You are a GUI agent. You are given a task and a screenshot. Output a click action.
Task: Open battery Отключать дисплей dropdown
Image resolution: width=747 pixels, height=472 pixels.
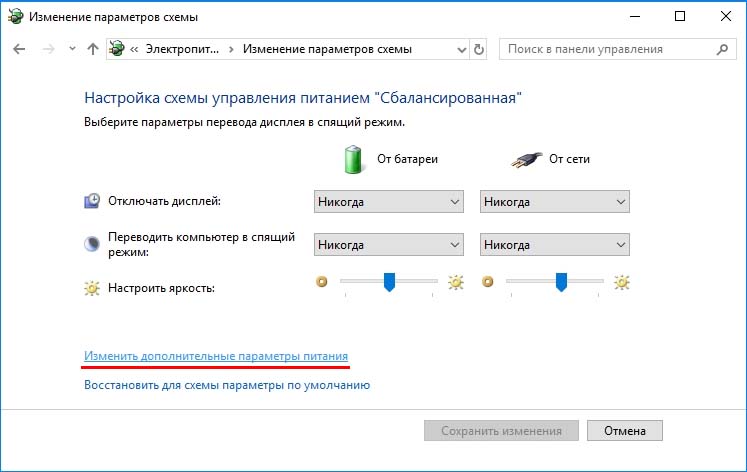click(389, 201)
